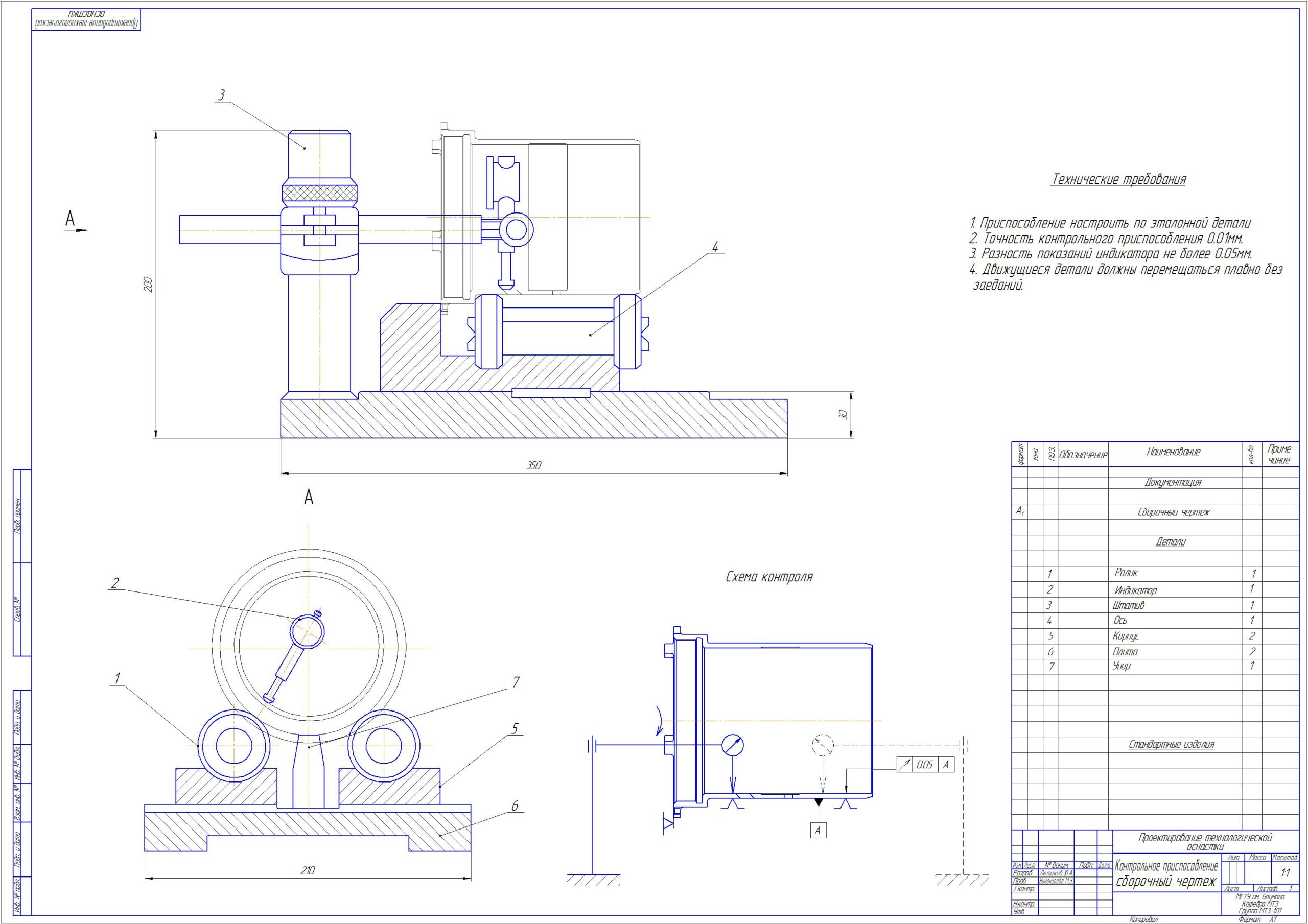Select requirement '2. Точность контрольного приспособления 0.01мм'
The width and height of the screenshot is (1308, 924).
click(x=1106, y=239)
